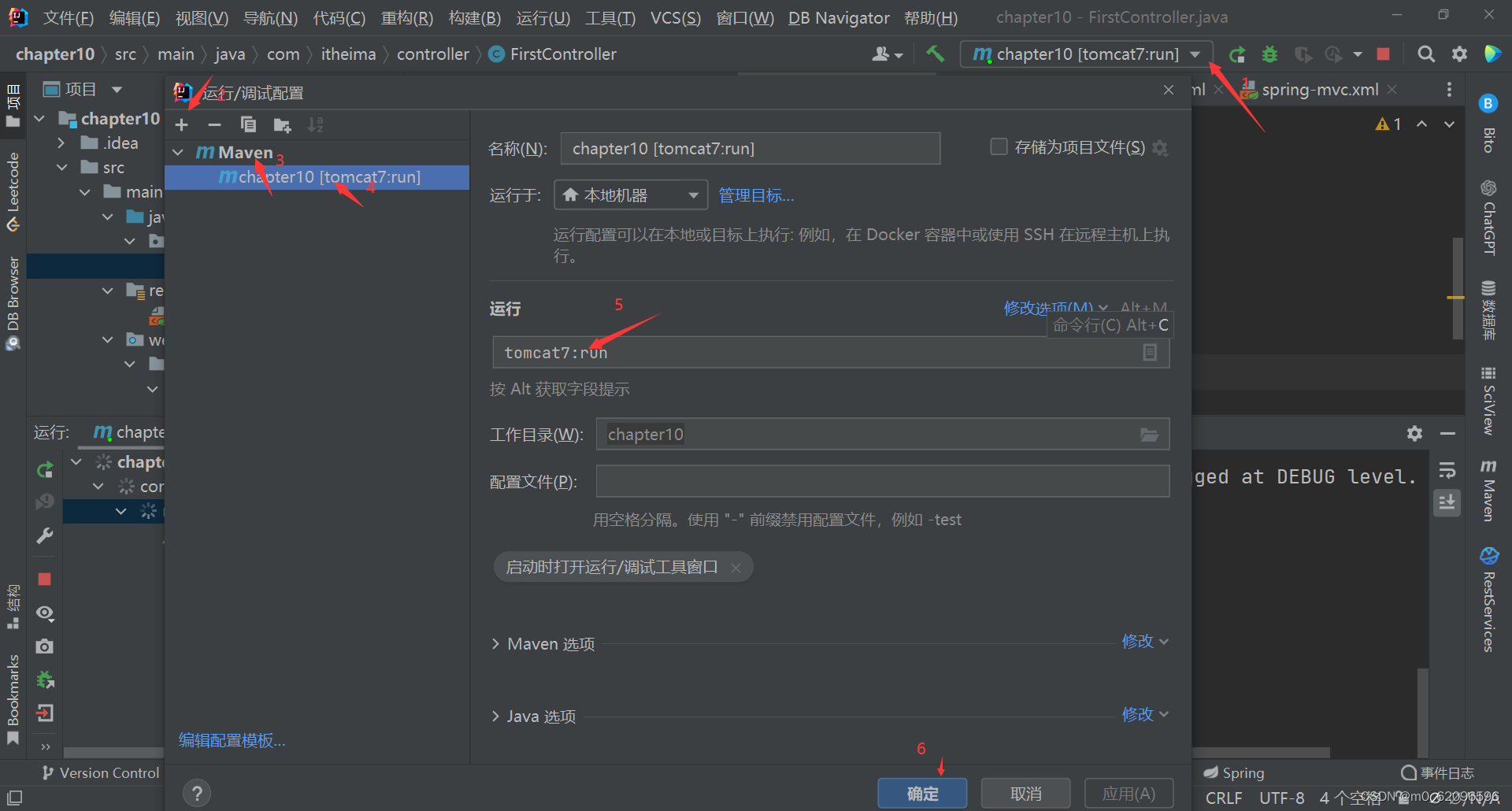Click the build hammer icon
This screenshot has width=1512, height=811.
click(x=935, y=54)
